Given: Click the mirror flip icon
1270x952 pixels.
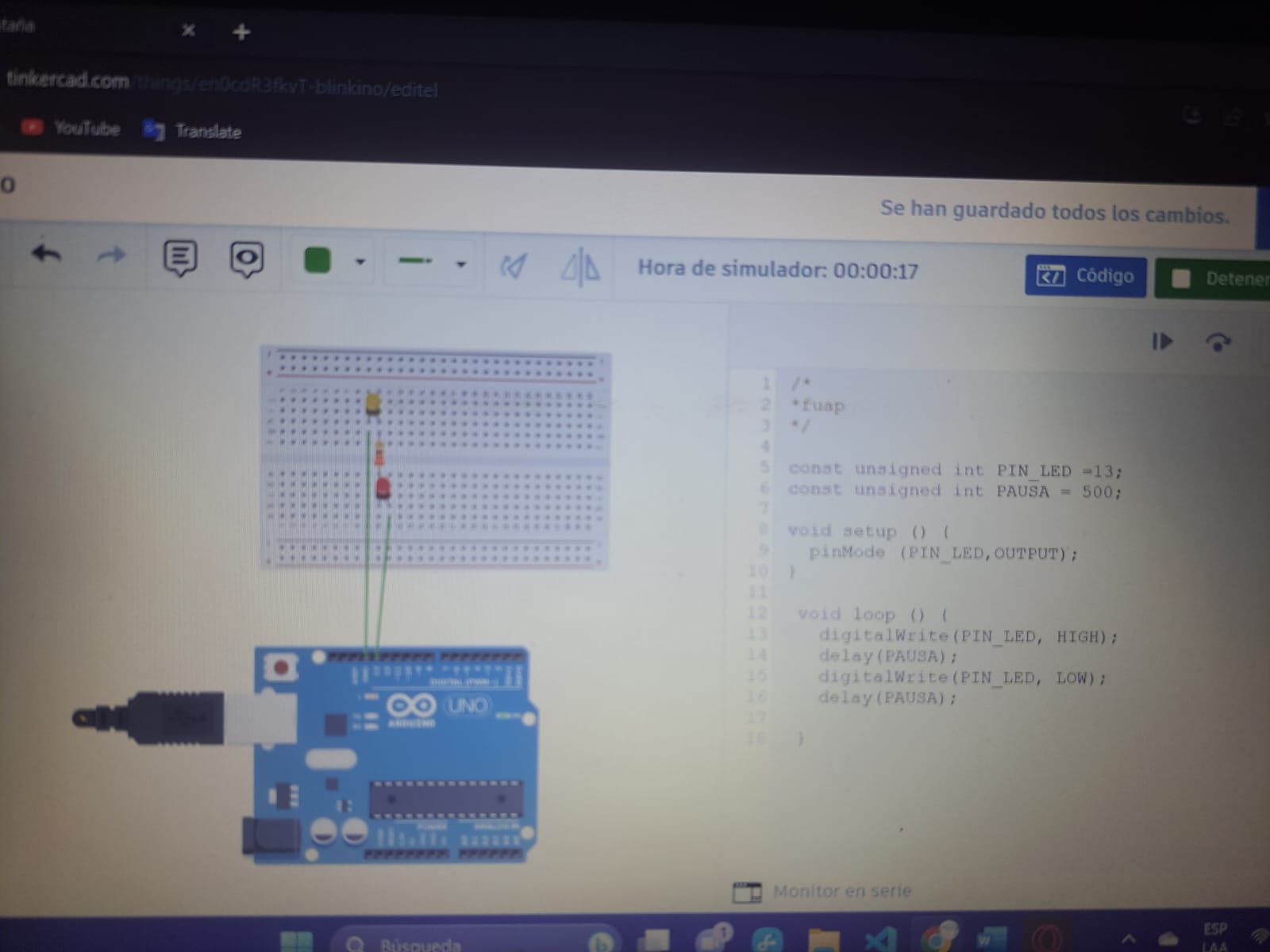Looking at the screenshot, I should pos(580,267).
